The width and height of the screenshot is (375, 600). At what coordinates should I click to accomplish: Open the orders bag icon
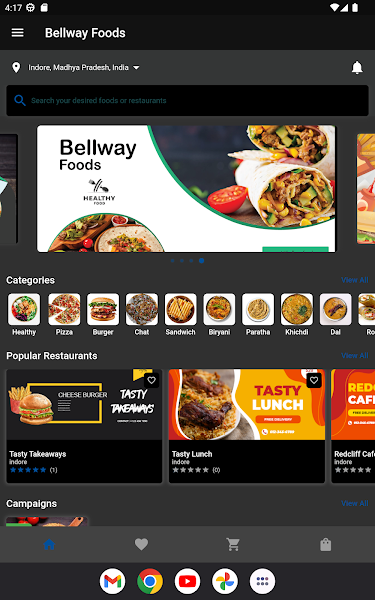[326, 544]
